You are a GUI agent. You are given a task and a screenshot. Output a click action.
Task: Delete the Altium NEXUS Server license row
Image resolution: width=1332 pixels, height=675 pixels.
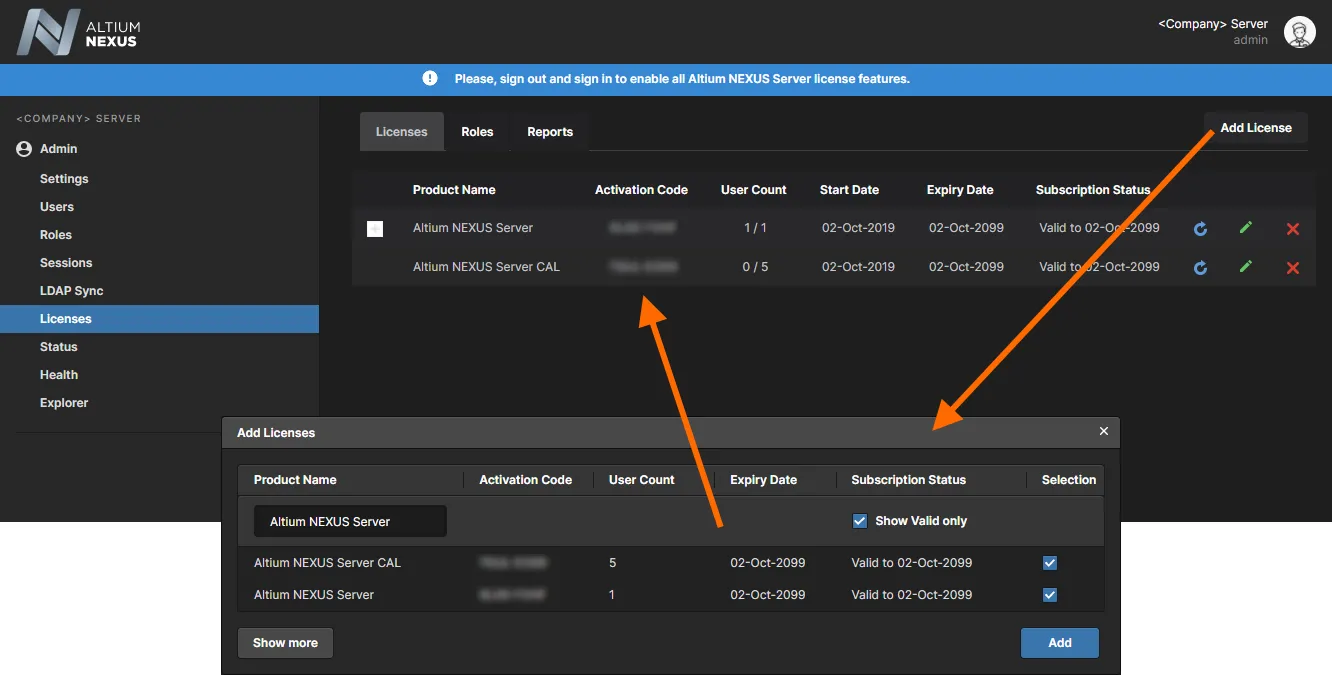coord(1293,229)
